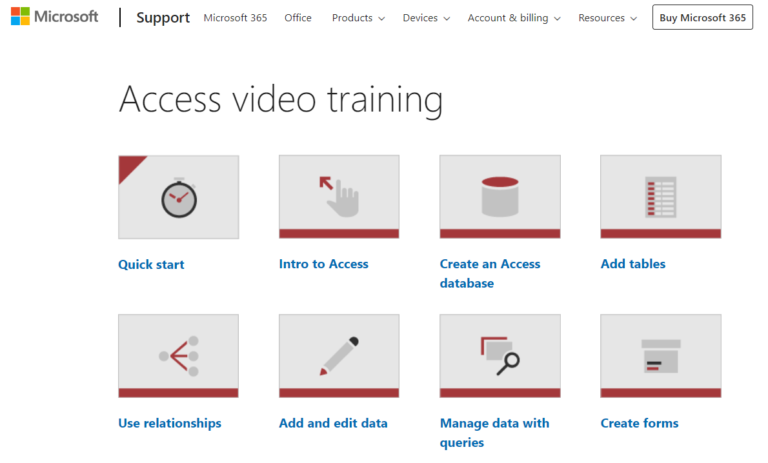Open the Resources dropdown menu
The height and width of the screenshot is (463, 768).
point(608,18)
